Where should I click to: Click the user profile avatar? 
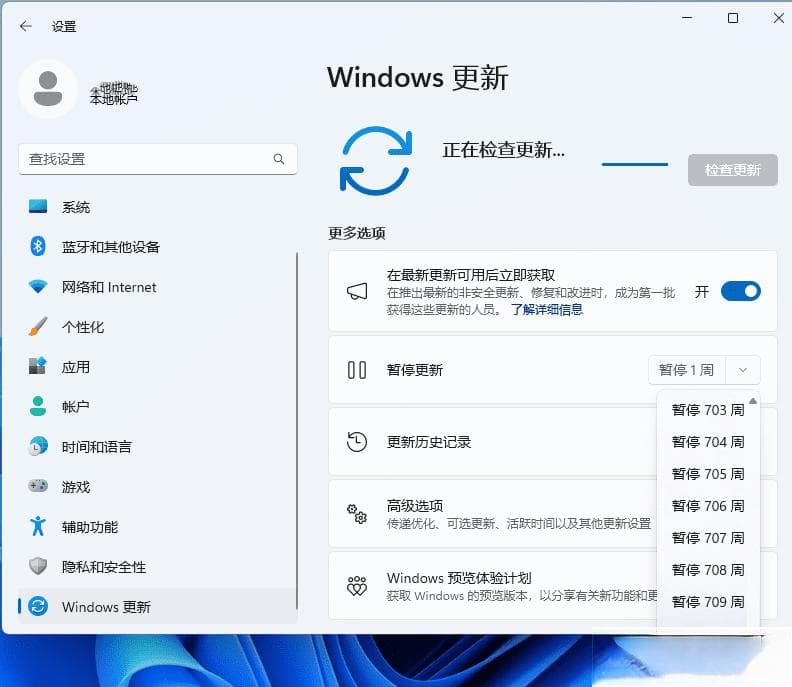coord(48,89)
